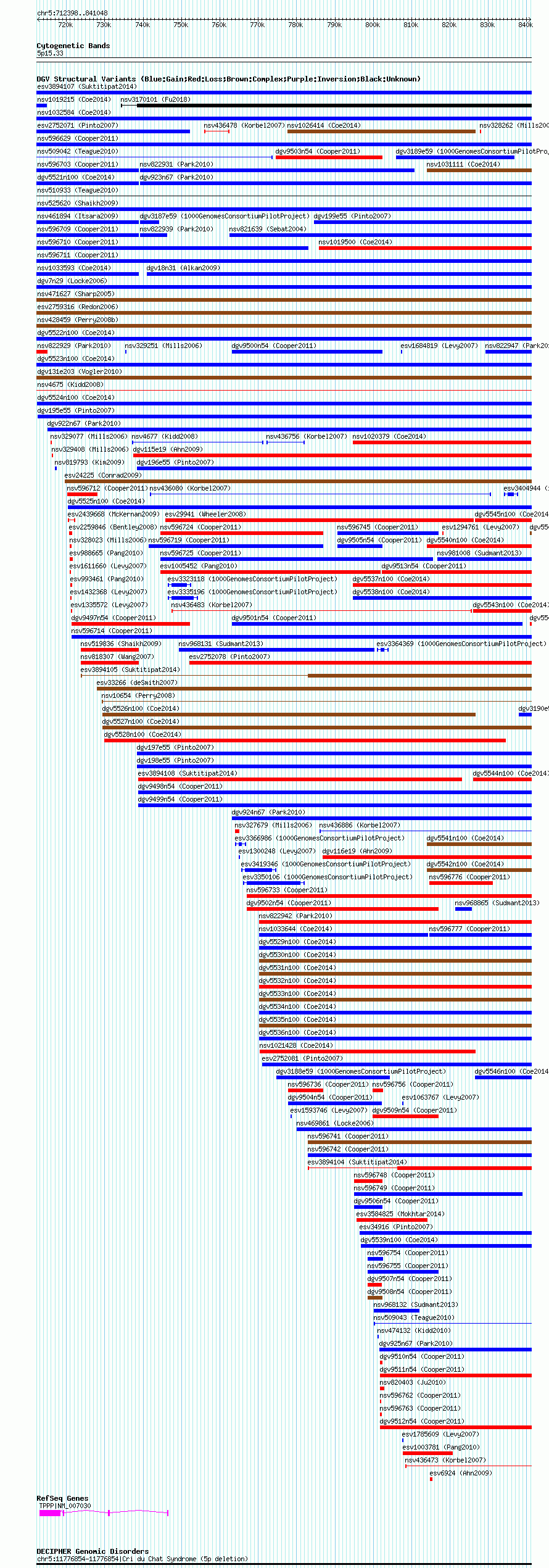Image resolution: width=549 pixels, height=1568 pixels.
Task: Click the brown nsv1026414 (Coe2014) bar
Action: 381,131
